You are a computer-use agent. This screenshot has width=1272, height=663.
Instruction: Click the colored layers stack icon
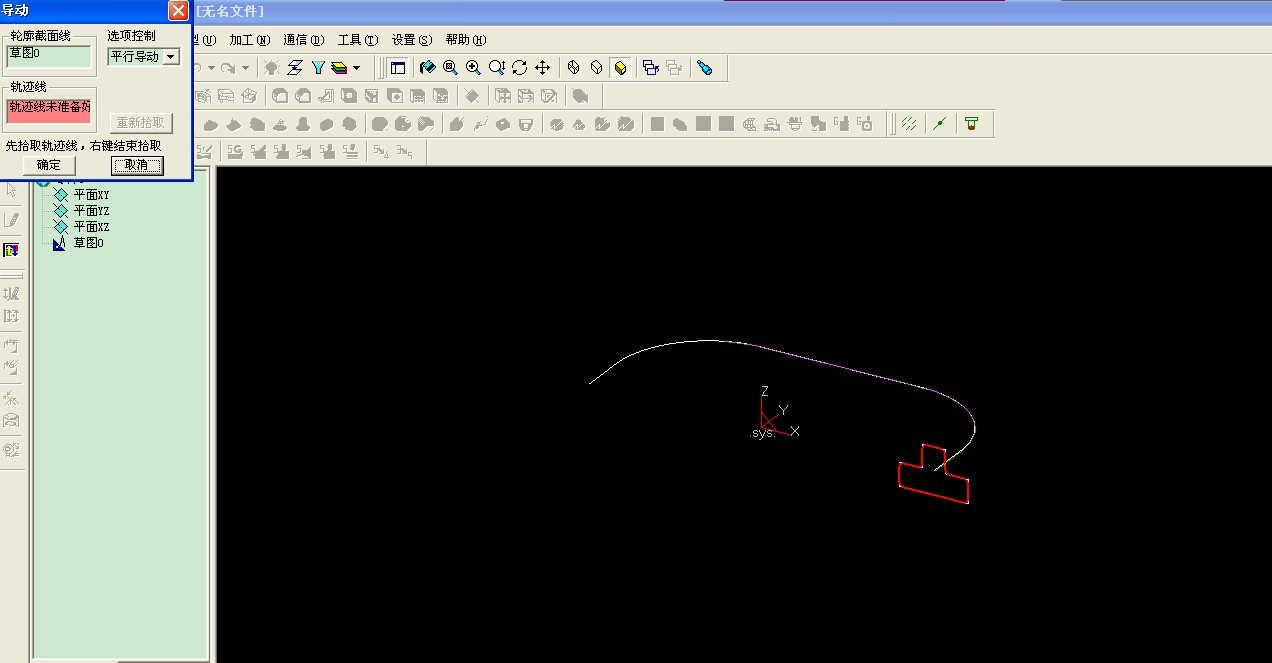pyautogui.click(x=339, y=68)
